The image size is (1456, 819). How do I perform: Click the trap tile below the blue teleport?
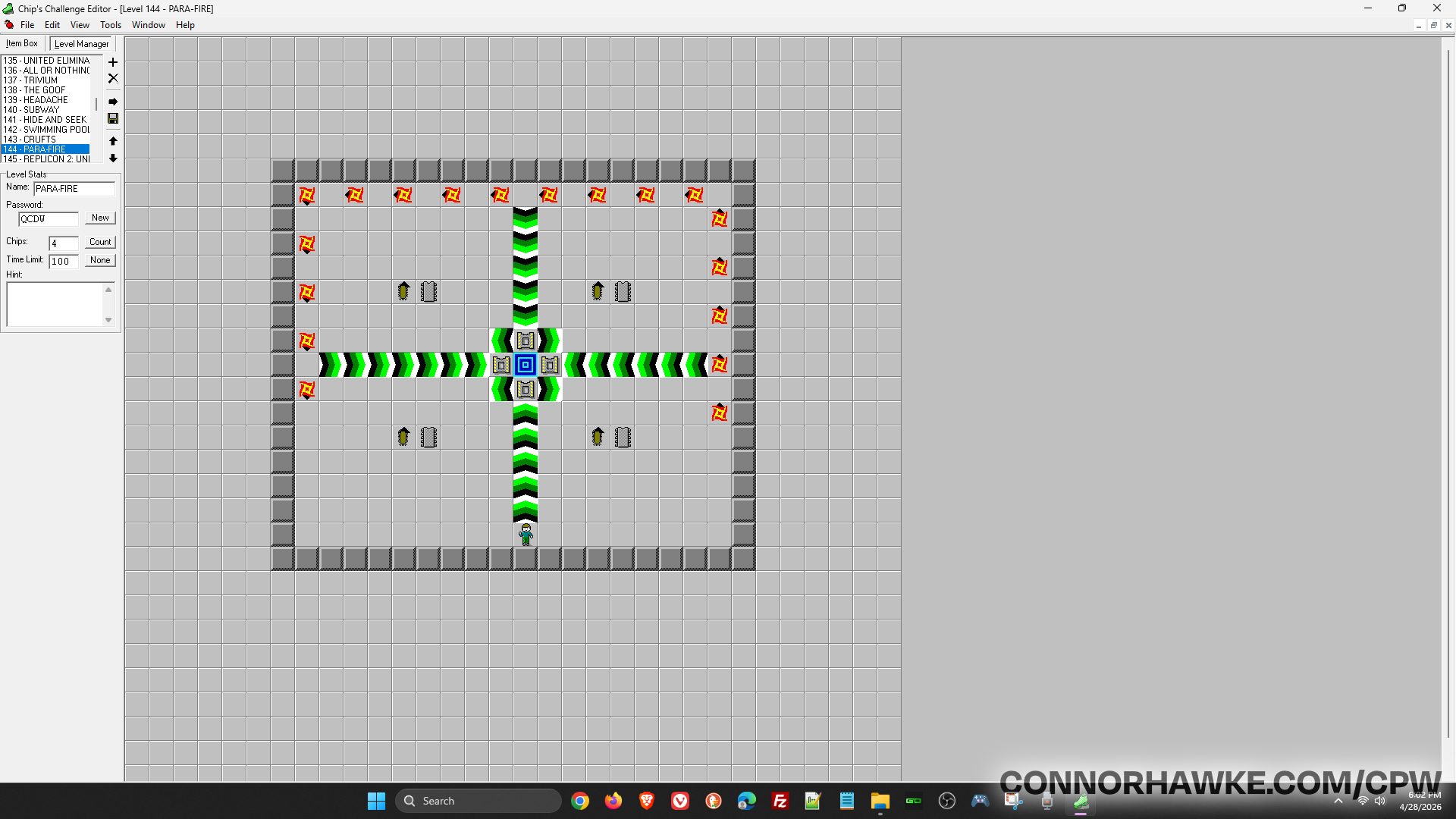[x=526, y=389]
